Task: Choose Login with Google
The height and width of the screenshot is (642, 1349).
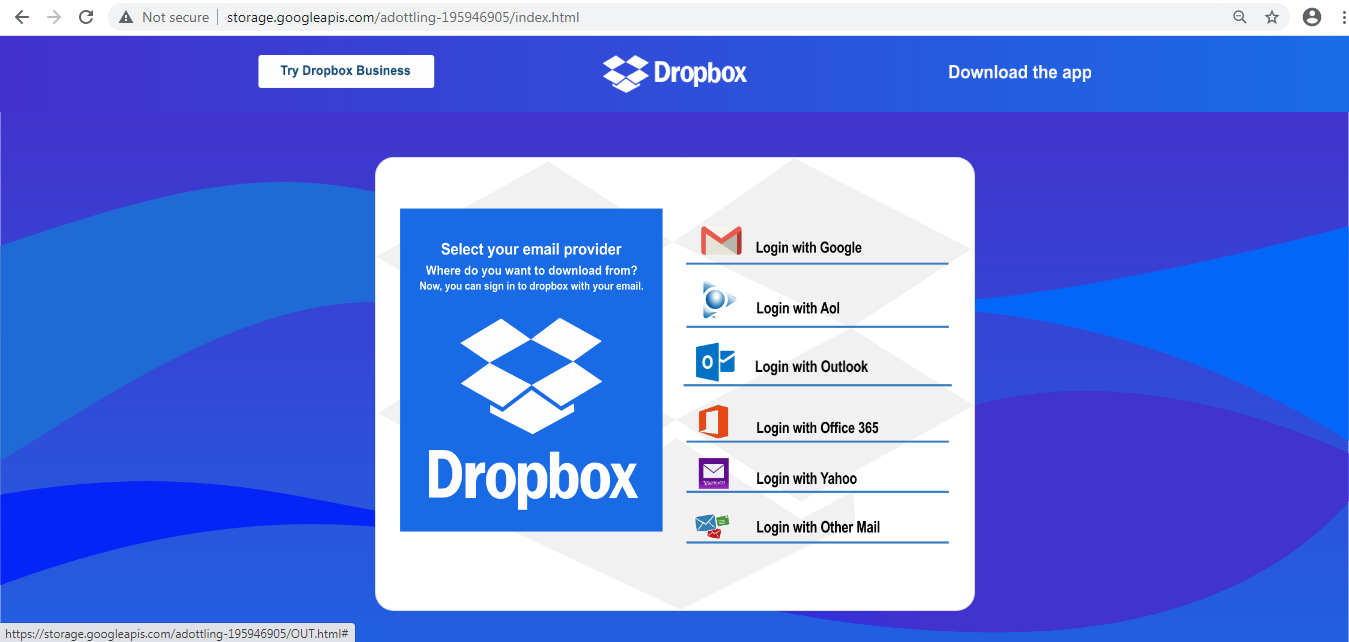Action: tap(808, 248)
